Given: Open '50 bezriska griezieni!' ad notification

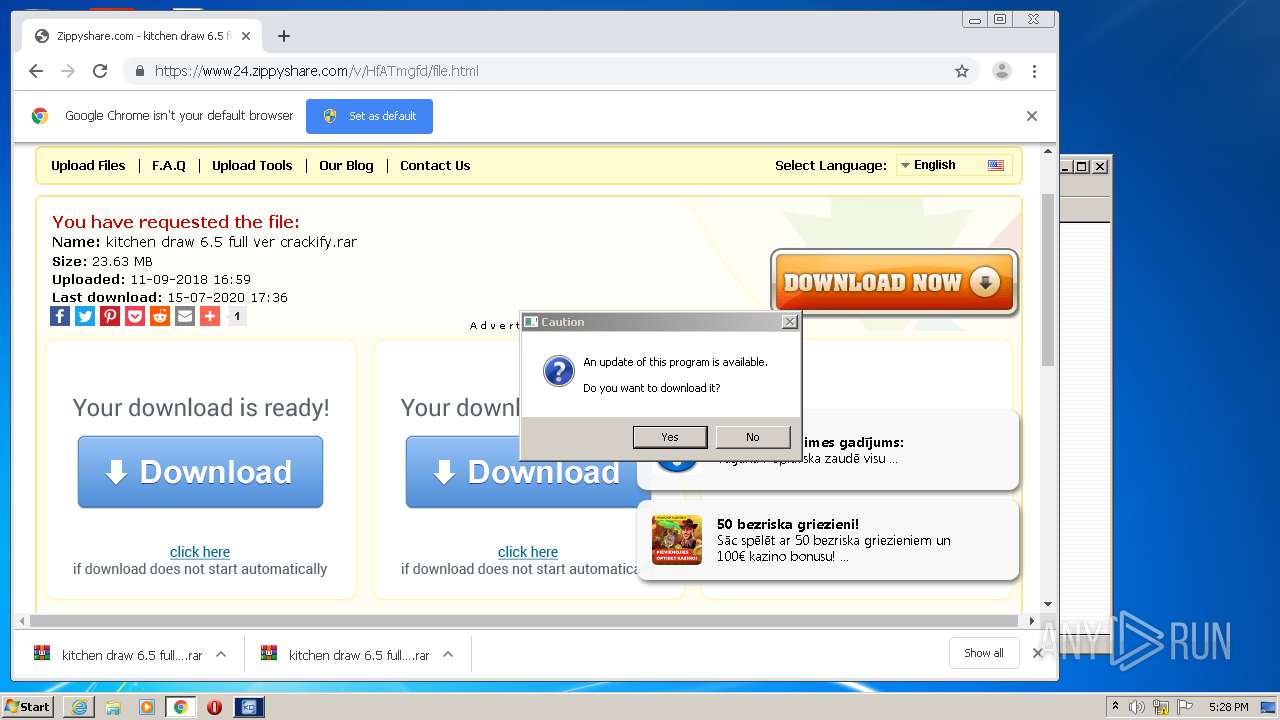Looking at the screenshot, I should 828,540.
